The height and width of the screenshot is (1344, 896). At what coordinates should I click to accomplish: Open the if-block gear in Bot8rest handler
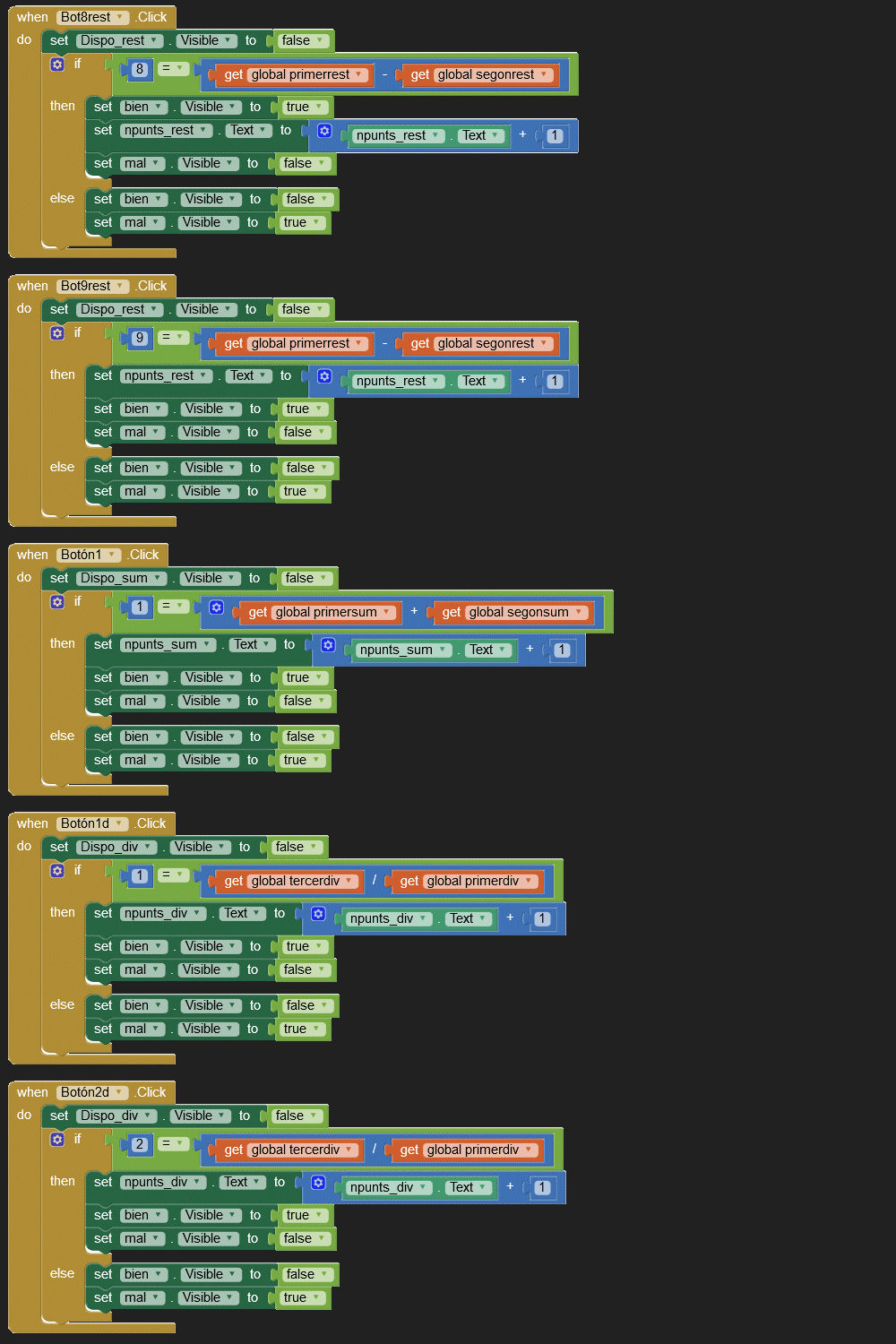[x=57, y=65]
